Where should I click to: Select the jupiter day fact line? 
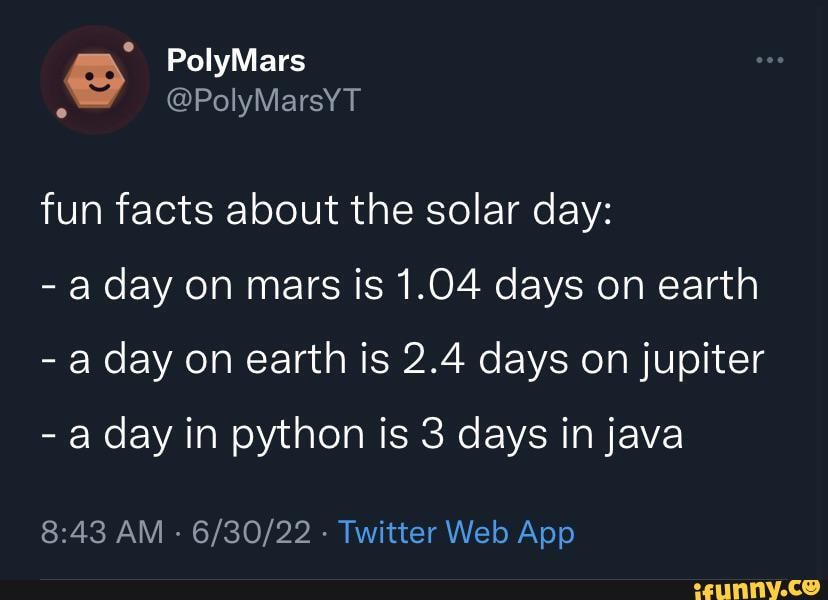(x=403, y=359)
